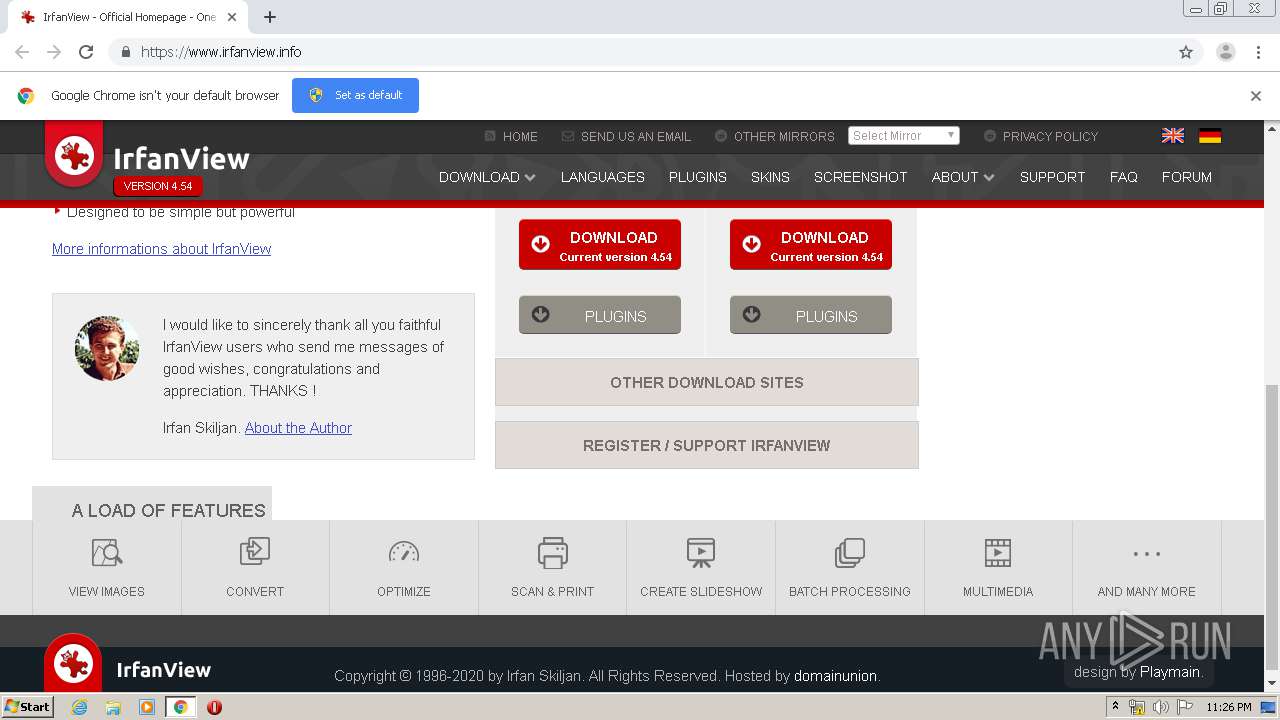Bookmark this page with the star icon
The image size is (1280, 720).
[x=1186, y=52]
